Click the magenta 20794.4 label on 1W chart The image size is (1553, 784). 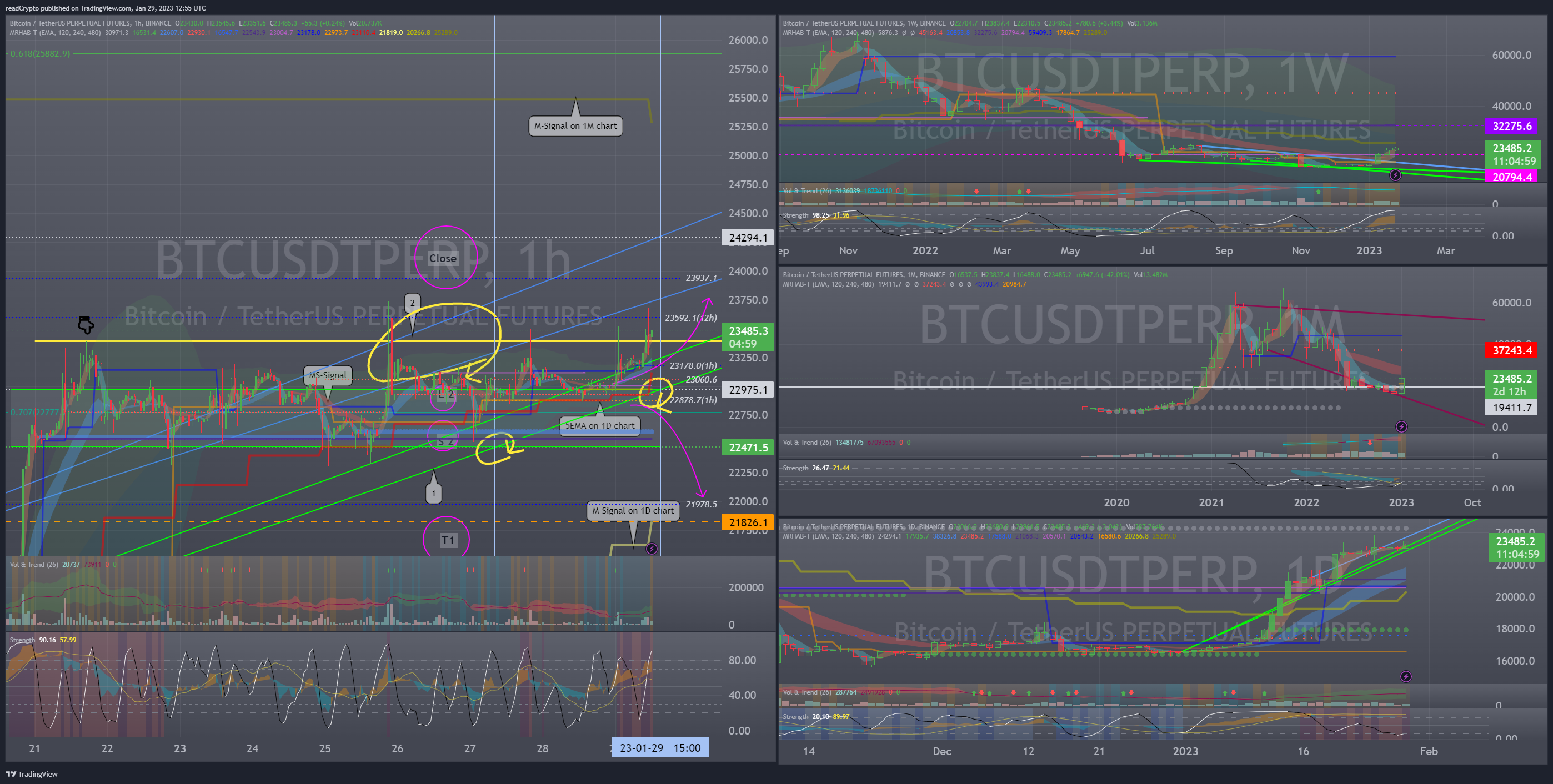[x=1511, y=177]
